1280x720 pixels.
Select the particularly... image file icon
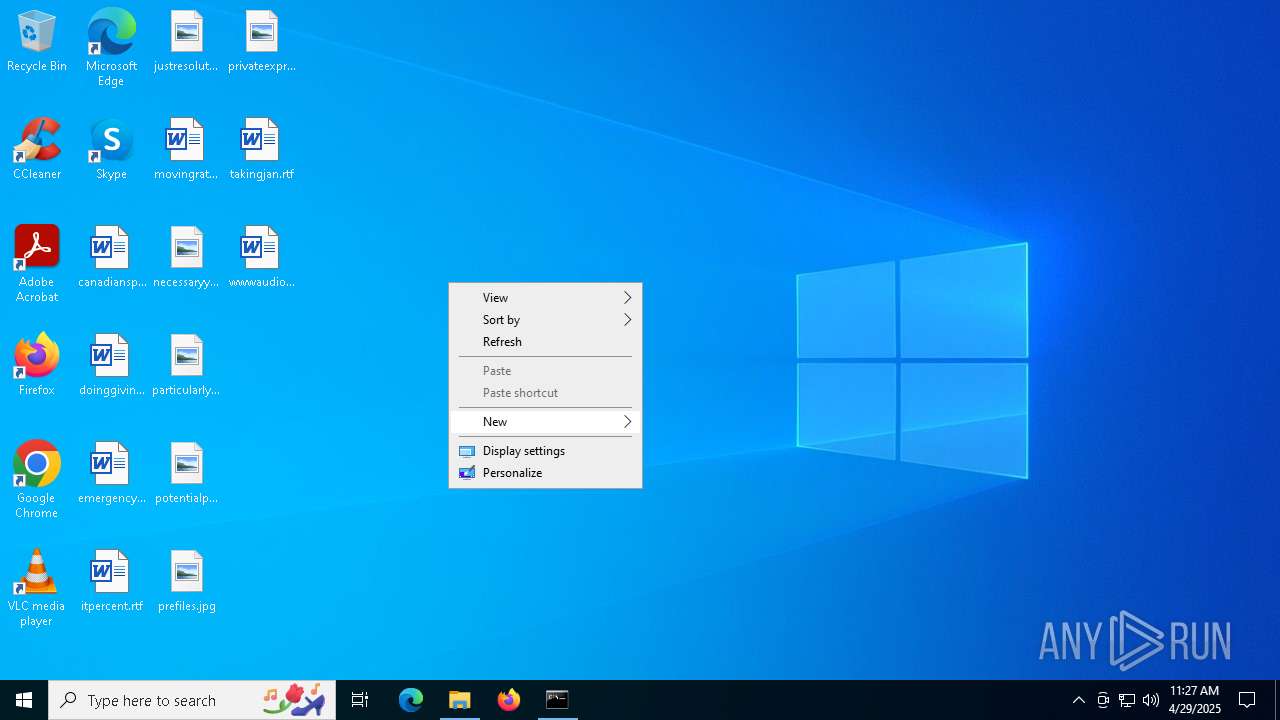[186, 365]
